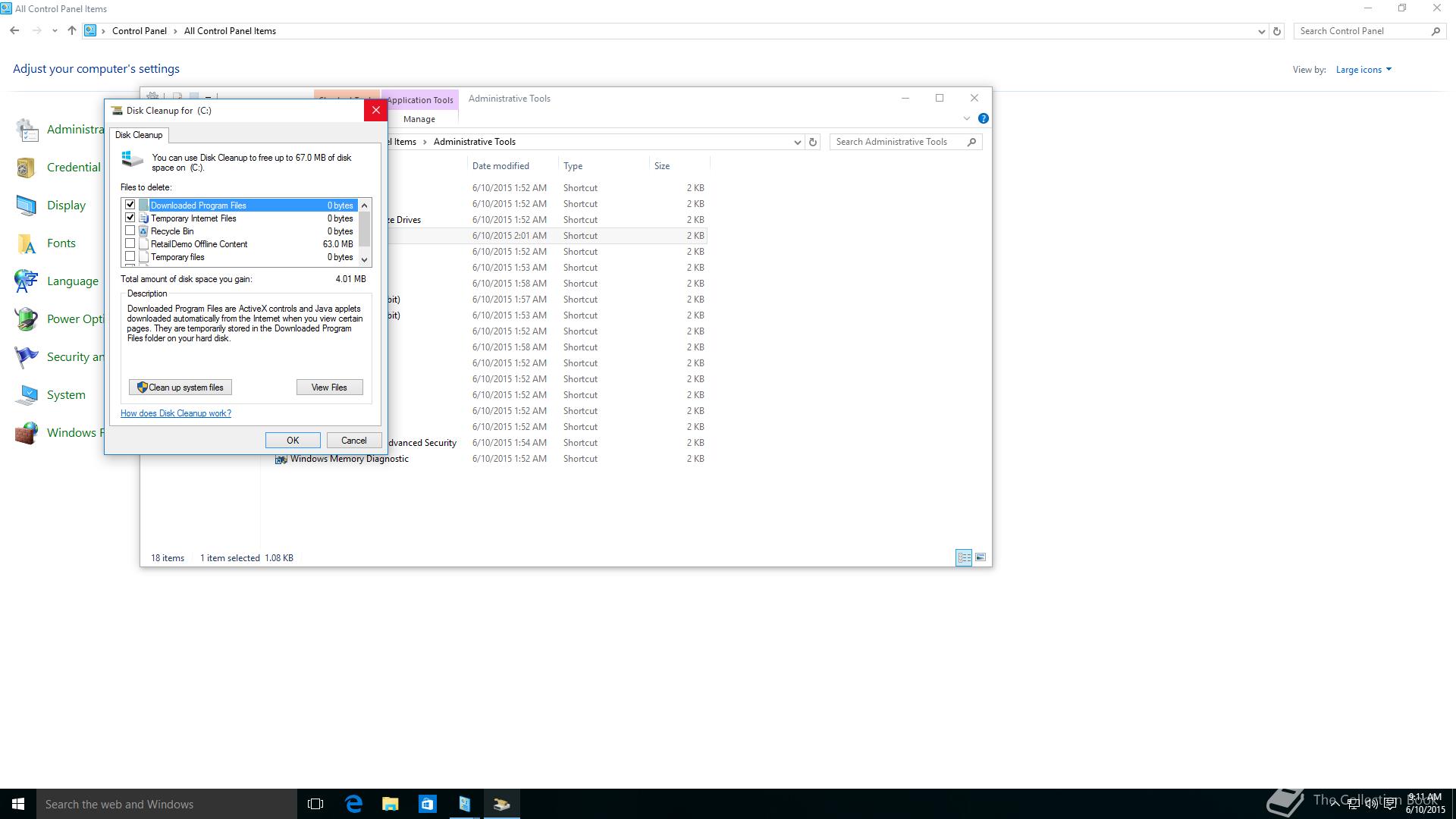Image resolution: width=1456 pixels, height=819 pixels.
Task: Open the View by Large icons dropdown
Action: (1363, 70)
